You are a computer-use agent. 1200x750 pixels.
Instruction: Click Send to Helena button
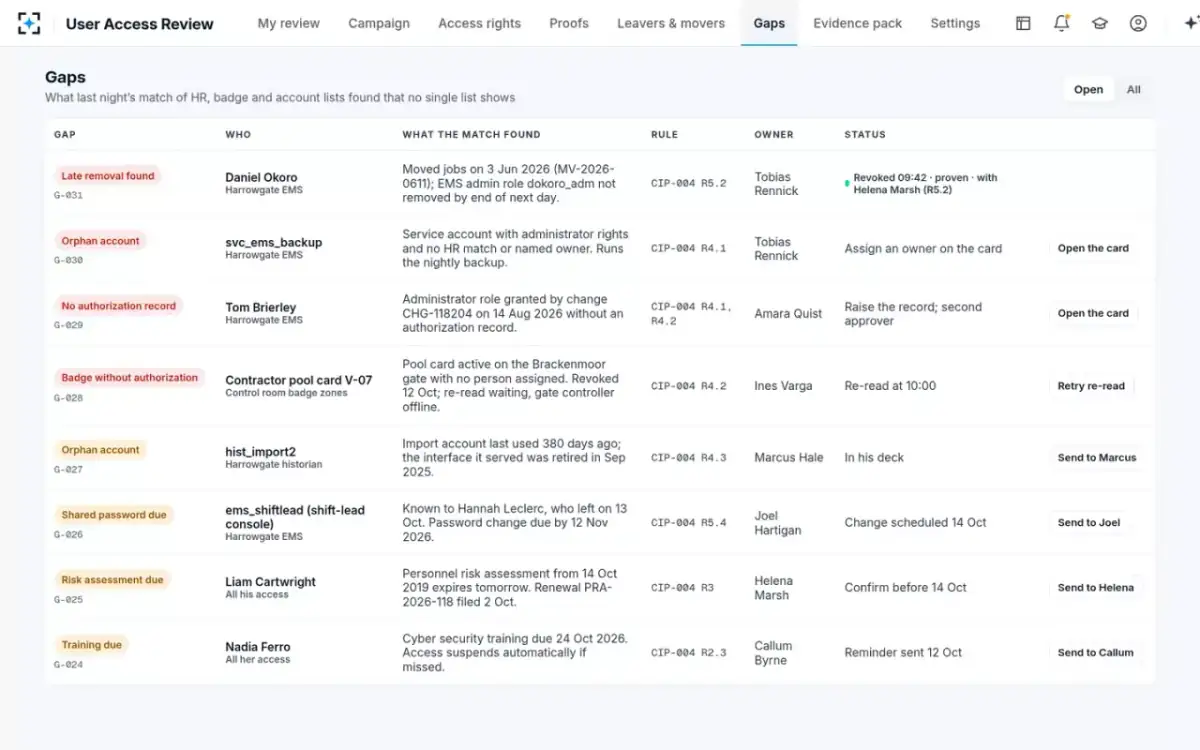coord(1096,587)
